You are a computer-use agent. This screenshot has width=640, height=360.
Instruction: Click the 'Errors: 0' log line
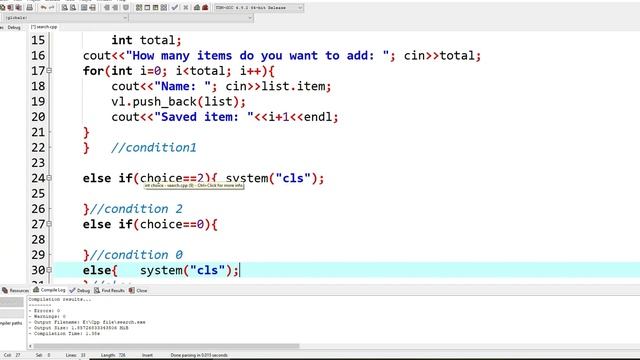tap(44, 311)
